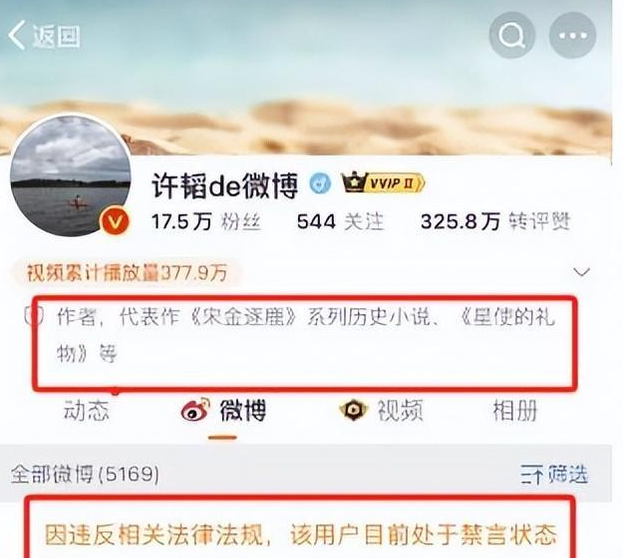View the 325.8万 转评赞 stats
623x558 pixels.
[x=496, y=221]
